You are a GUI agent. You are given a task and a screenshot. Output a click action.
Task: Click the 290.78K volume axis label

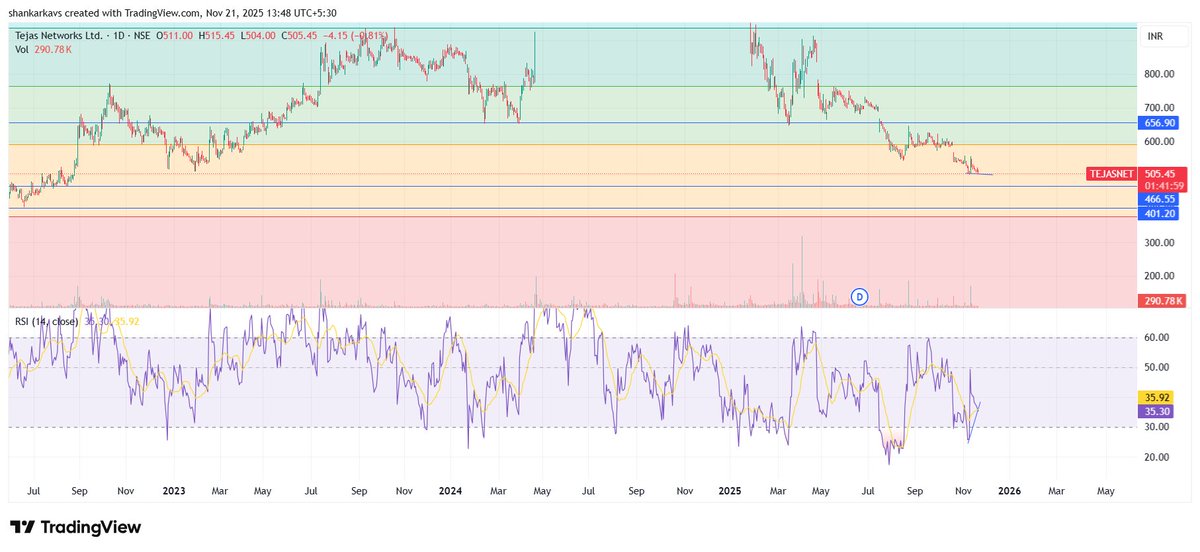coord(1163,300)
